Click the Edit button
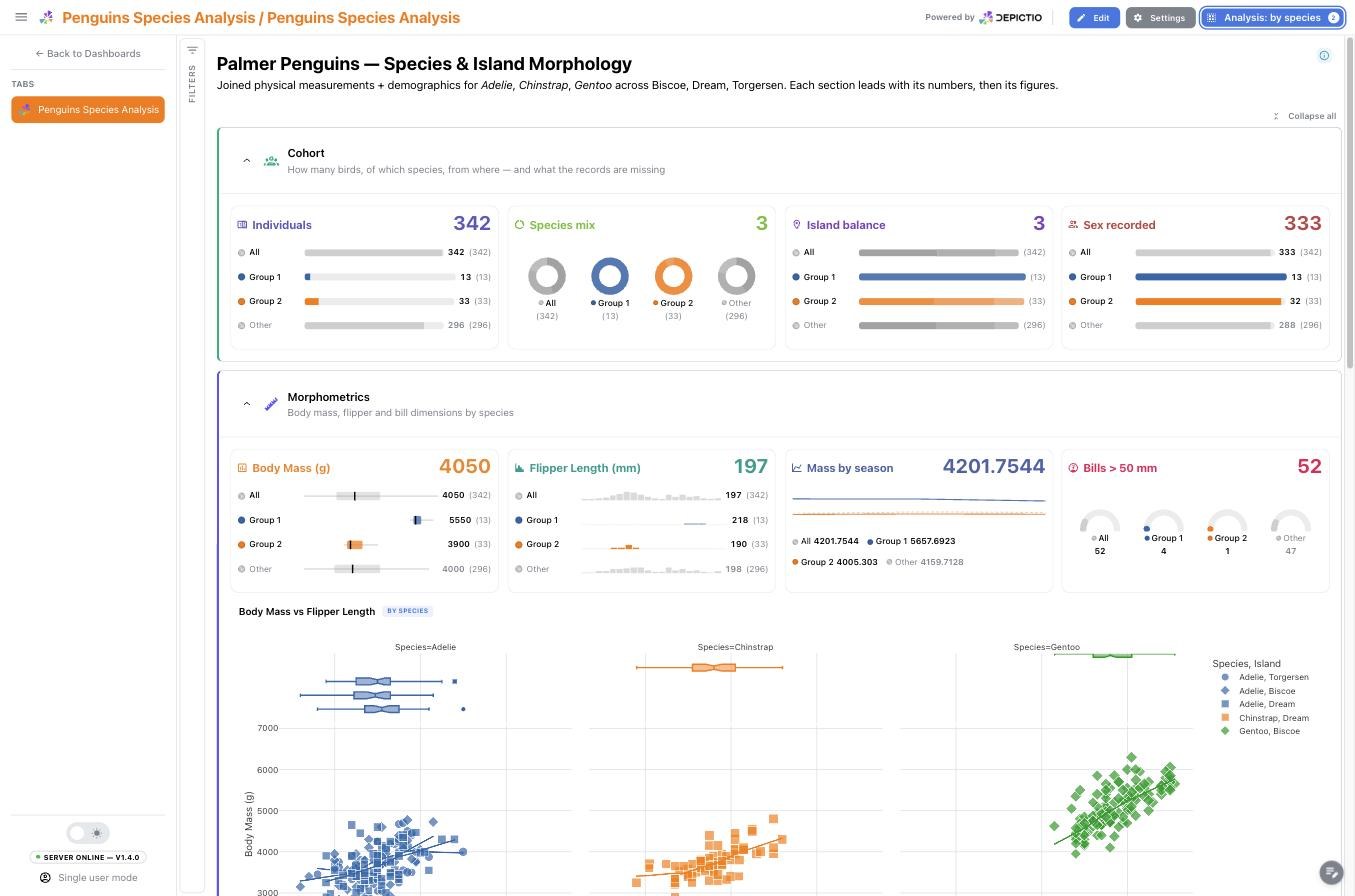 [1094, 18]
